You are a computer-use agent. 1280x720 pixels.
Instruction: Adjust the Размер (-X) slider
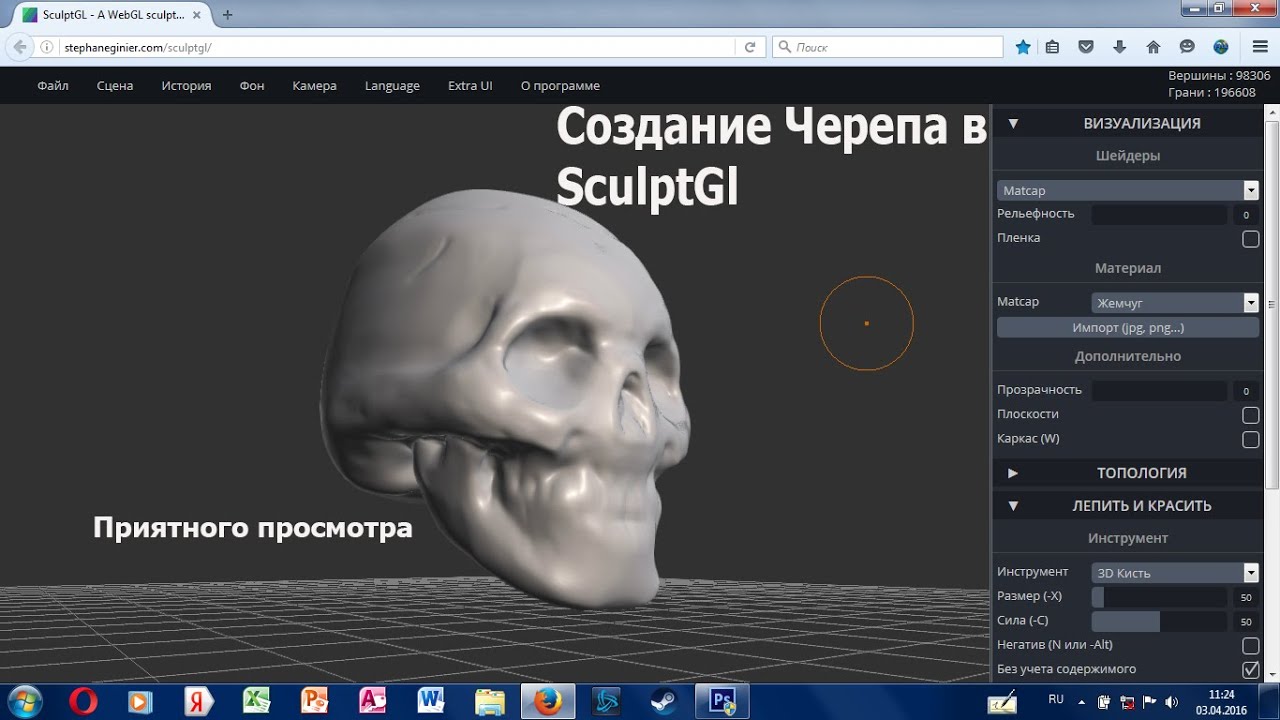tap(1159, 597)
